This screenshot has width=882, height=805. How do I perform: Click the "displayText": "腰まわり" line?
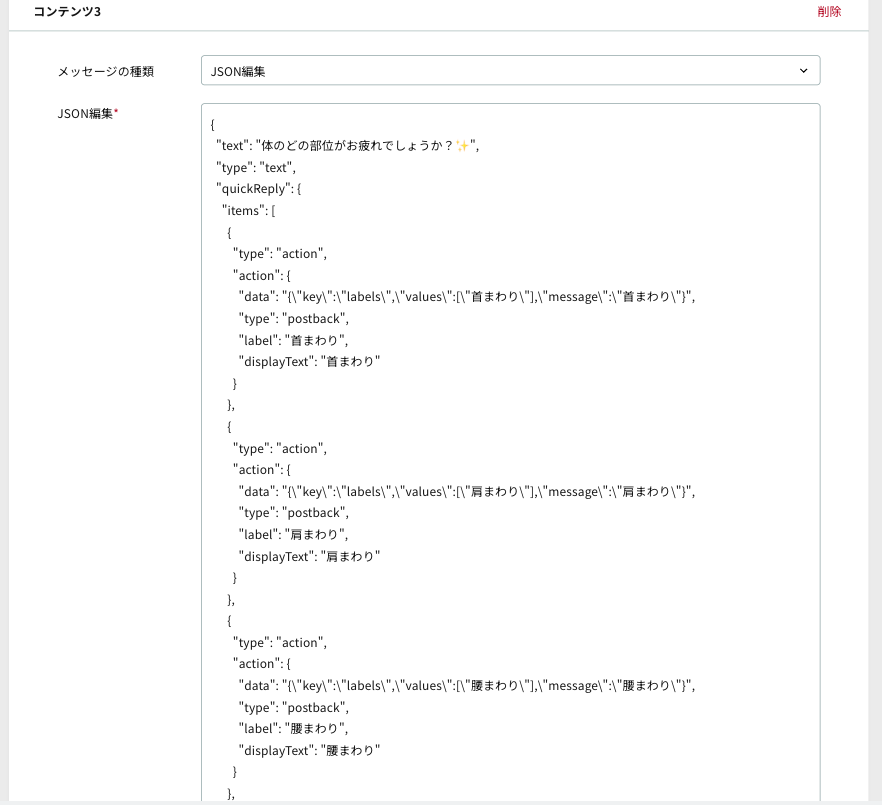[x=309, y=750]
